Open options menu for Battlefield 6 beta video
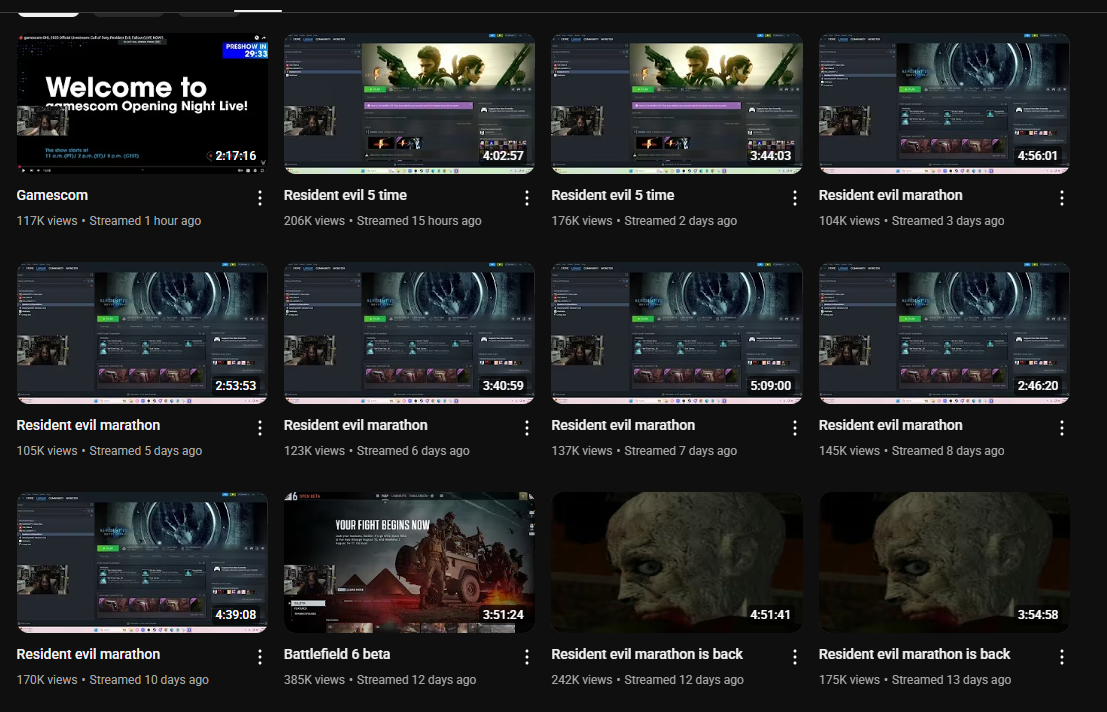Screen dimensions: 1107x712 click(x=527, y=657)
